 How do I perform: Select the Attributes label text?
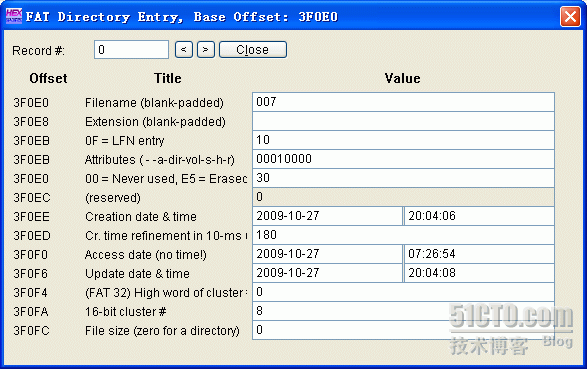160,160
